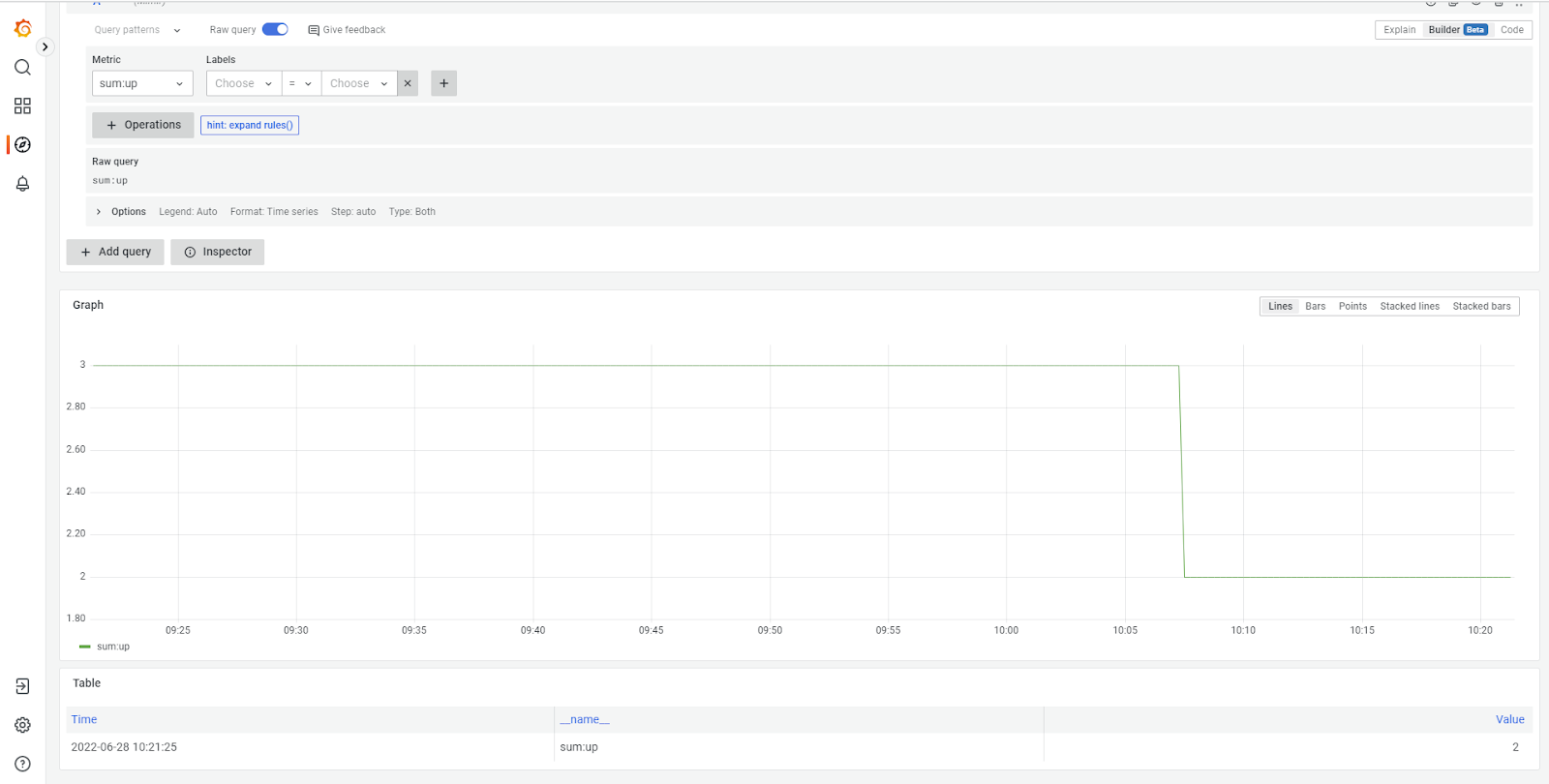Click the Operations button

[x=143, y=125]
